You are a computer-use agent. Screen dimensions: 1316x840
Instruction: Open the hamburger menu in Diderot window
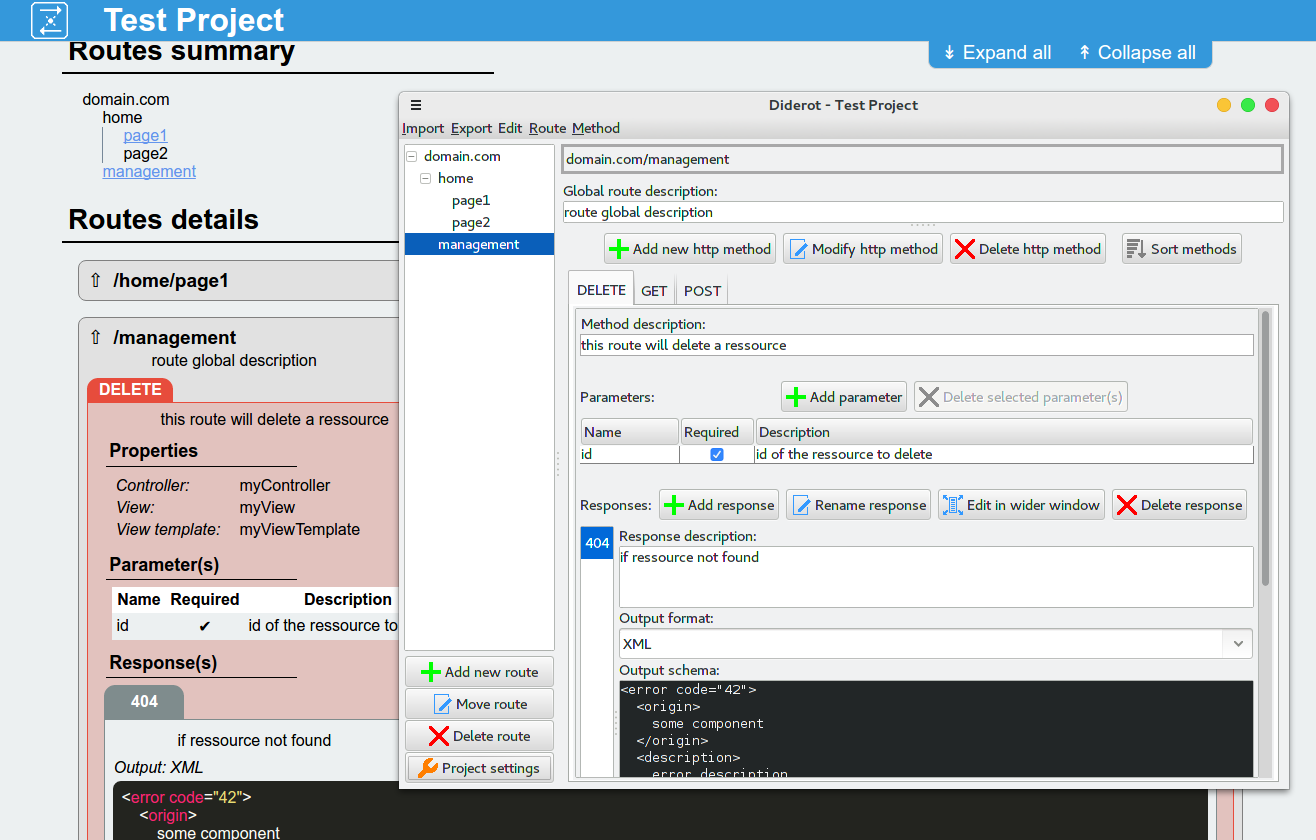(x=416, y=105)
